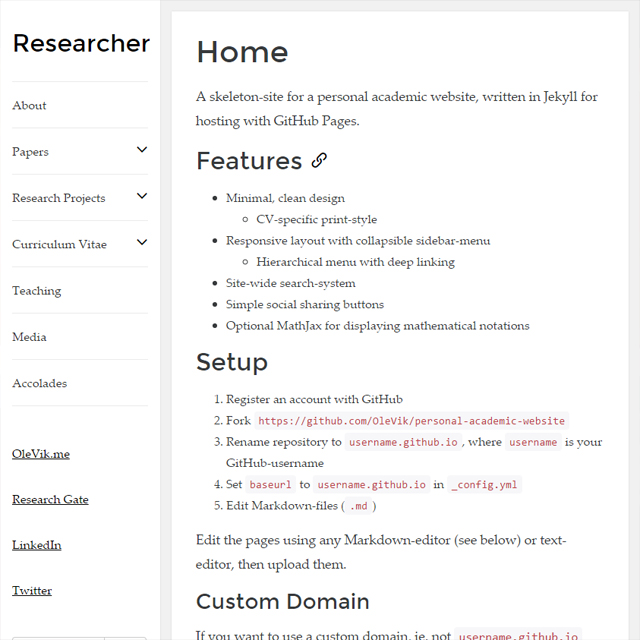
Task: Navigate to the Teaching page
Action: (x=37, y=291)
